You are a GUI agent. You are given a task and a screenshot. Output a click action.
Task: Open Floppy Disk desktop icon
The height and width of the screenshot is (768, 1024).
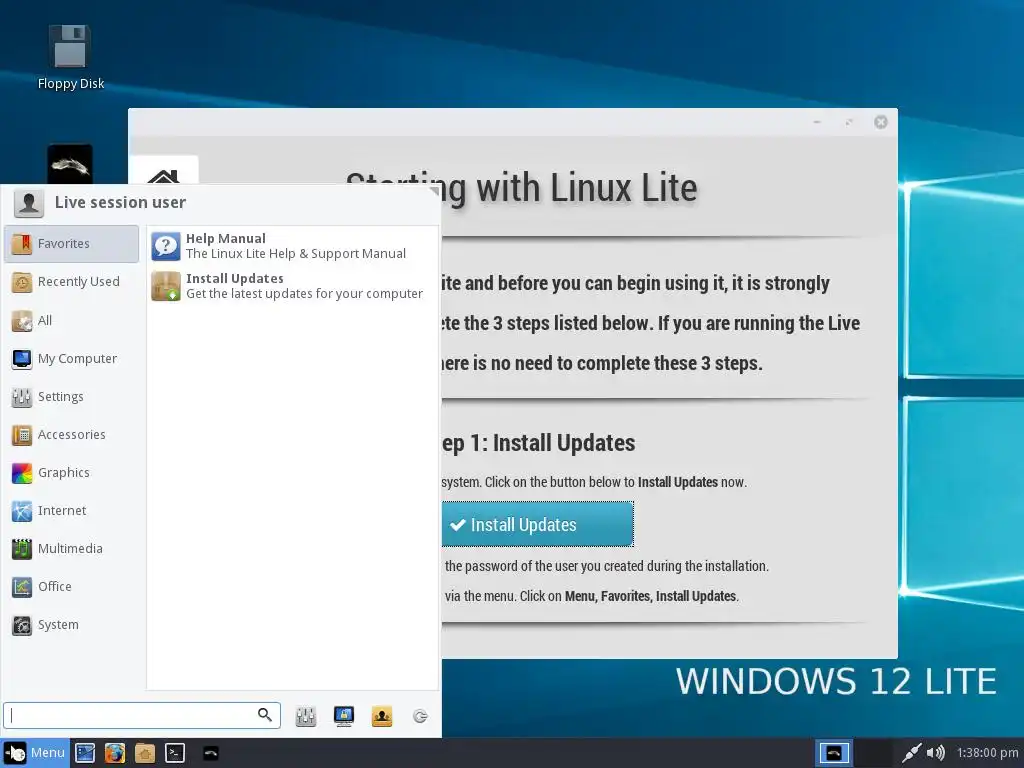(70, 57)
